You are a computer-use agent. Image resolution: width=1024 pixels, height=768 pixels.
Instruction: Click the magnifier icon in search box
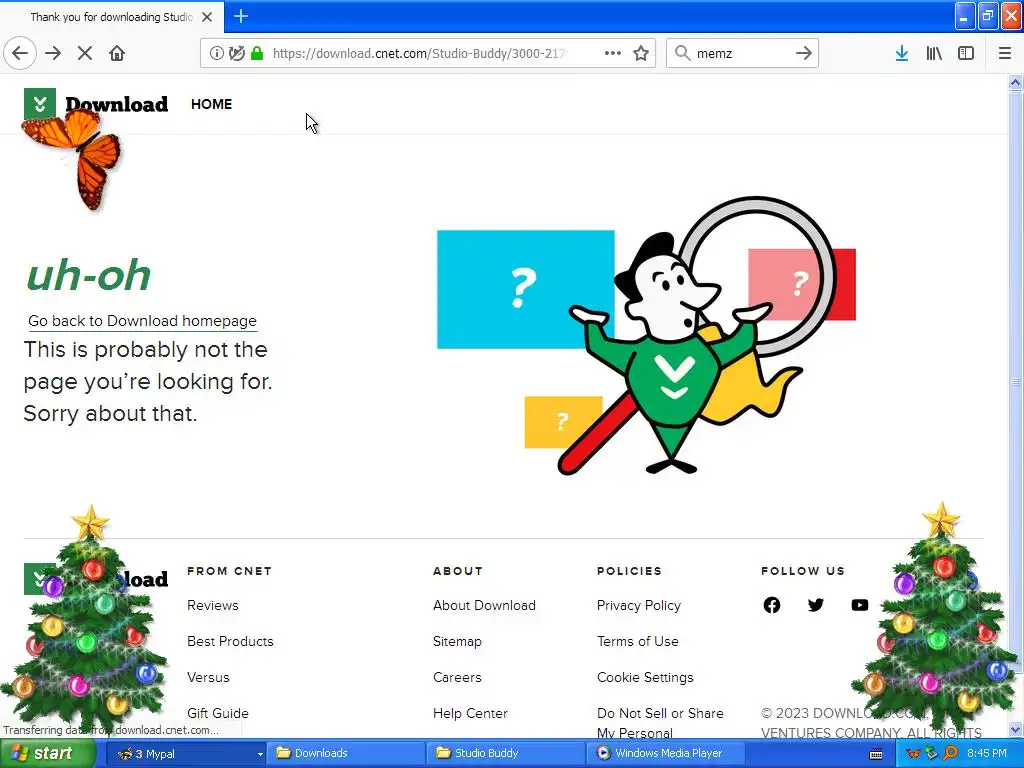(x=682, y=53)
